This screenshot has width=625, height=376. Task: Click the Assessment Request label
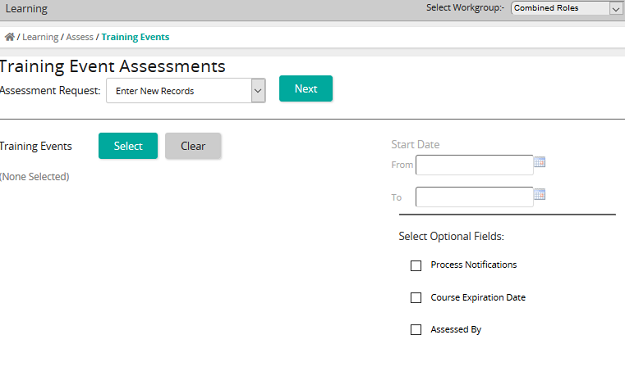pos(50,91)
